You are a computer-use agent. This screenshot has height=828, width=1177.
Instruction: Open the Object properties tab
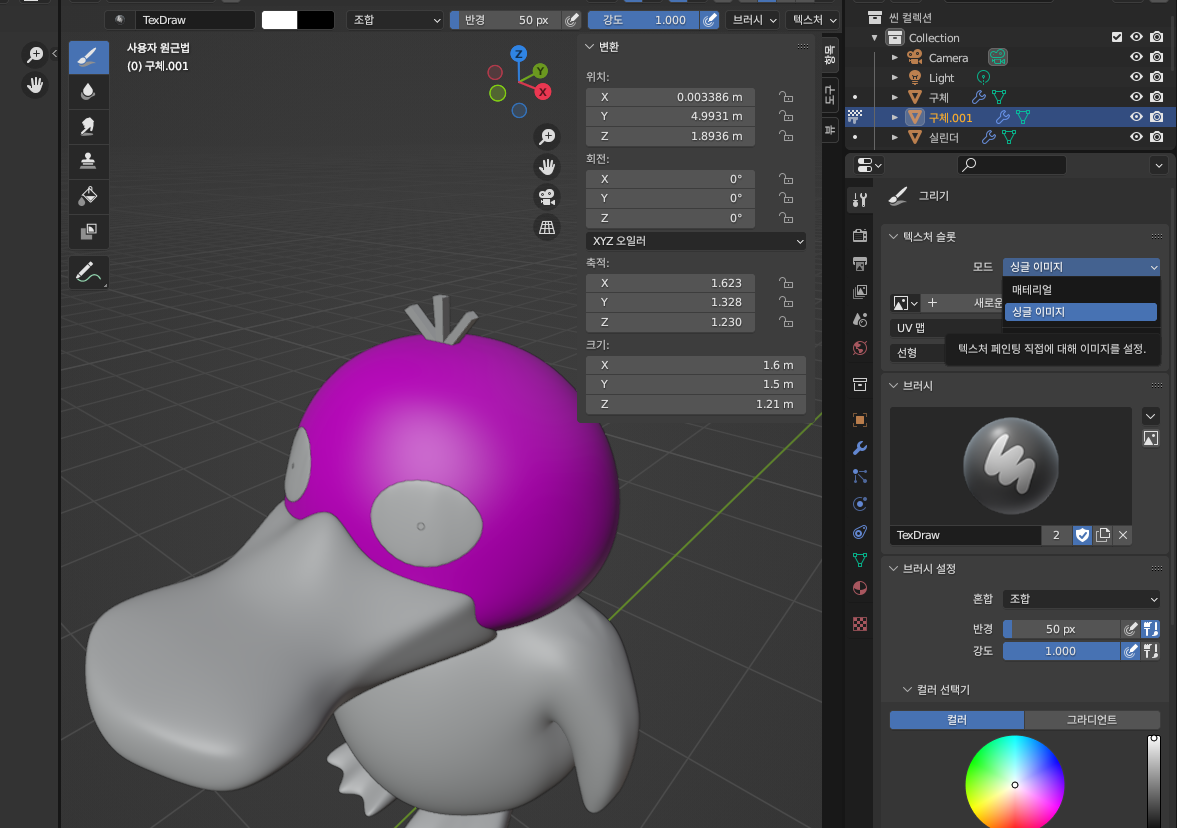tap(859, 420)
